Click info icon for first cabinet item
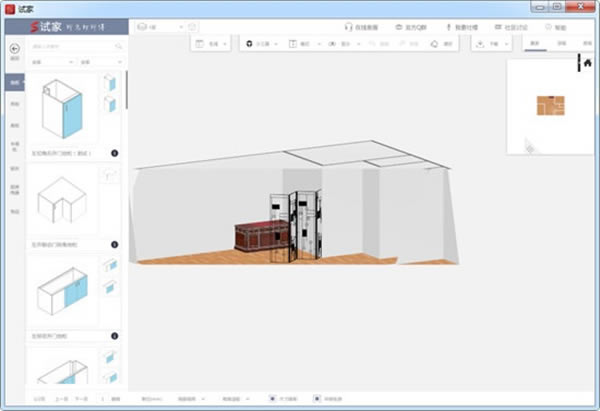Viewport: 600px width, 411px height. click(114, 153)
